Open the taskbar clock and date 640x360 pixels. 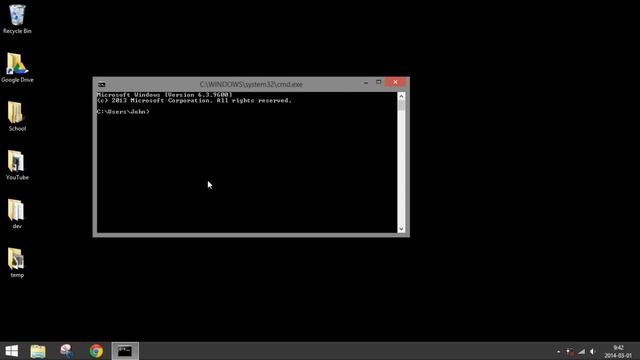click(x=618, y=351)
